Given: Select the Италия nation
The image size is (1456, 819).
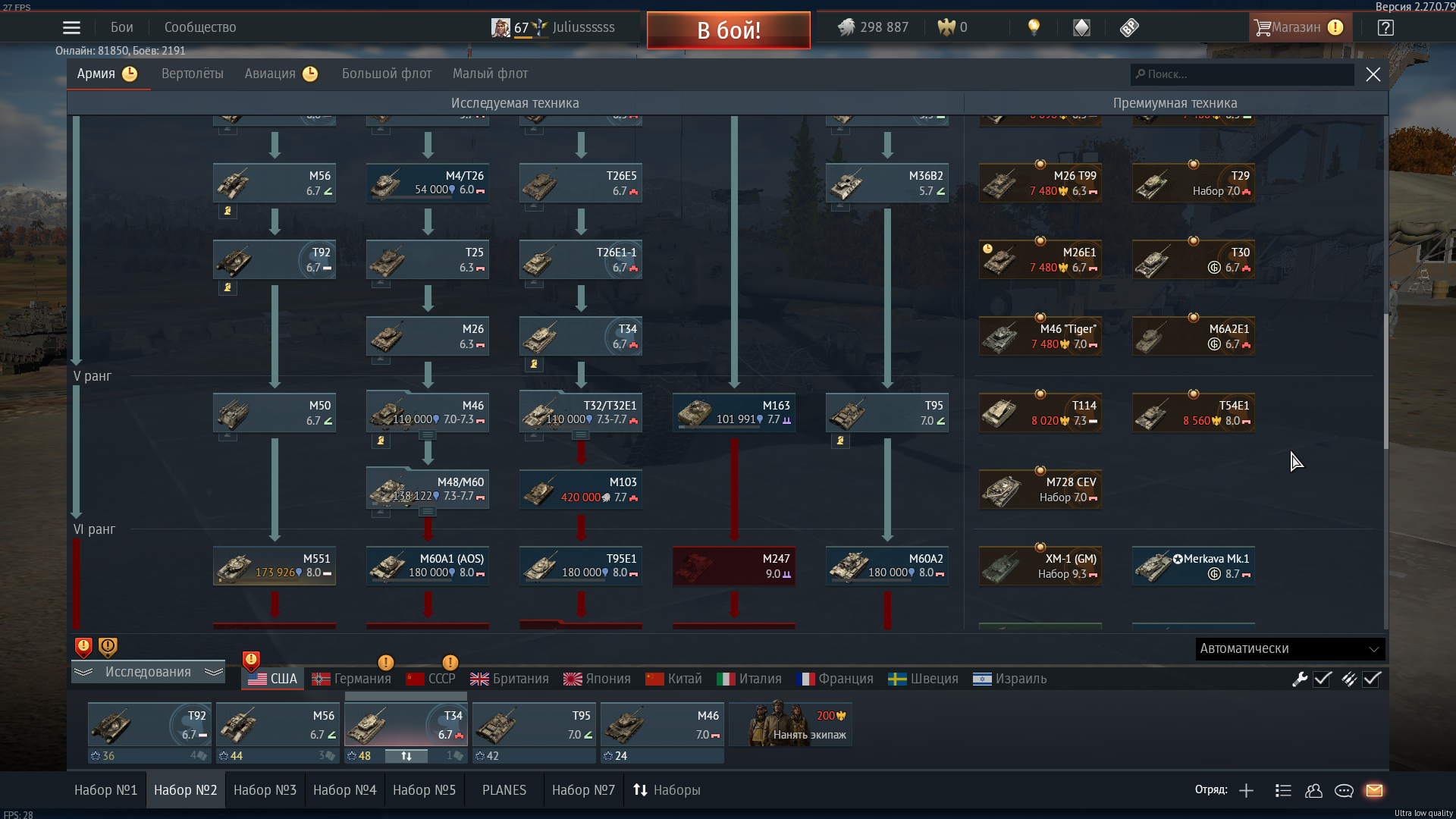Looking at the screenshot, I should tap(749, 679).
